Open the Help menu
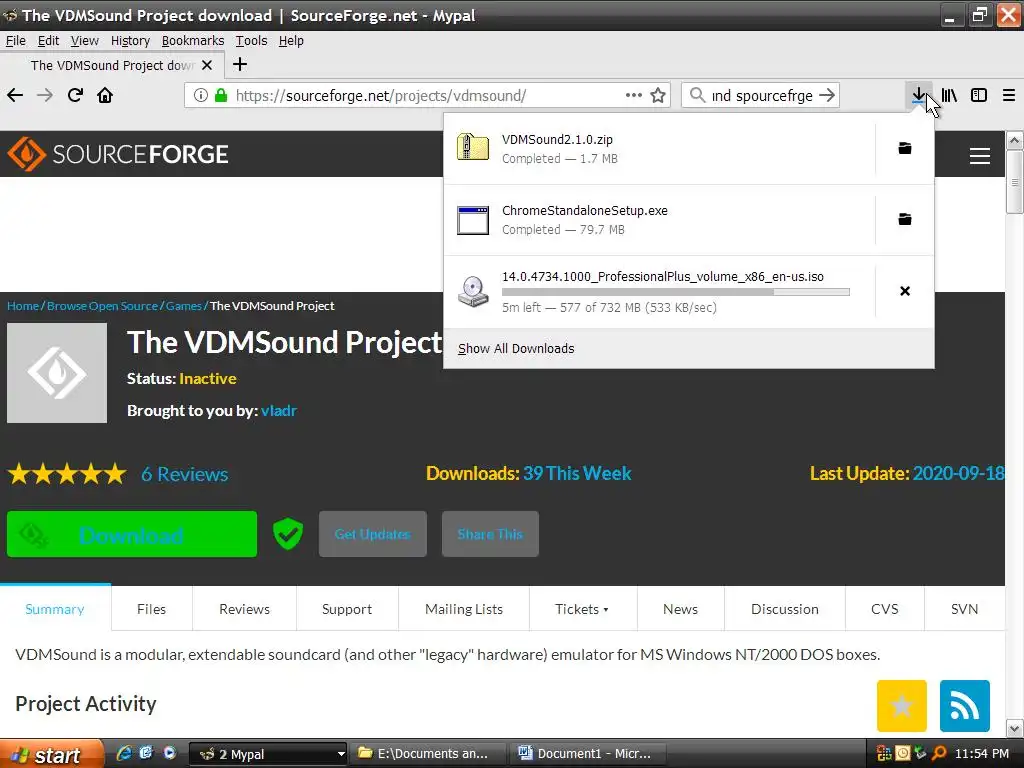Image resolution: width=1024 pixels, height=768 pixels. tap(291, 40)
